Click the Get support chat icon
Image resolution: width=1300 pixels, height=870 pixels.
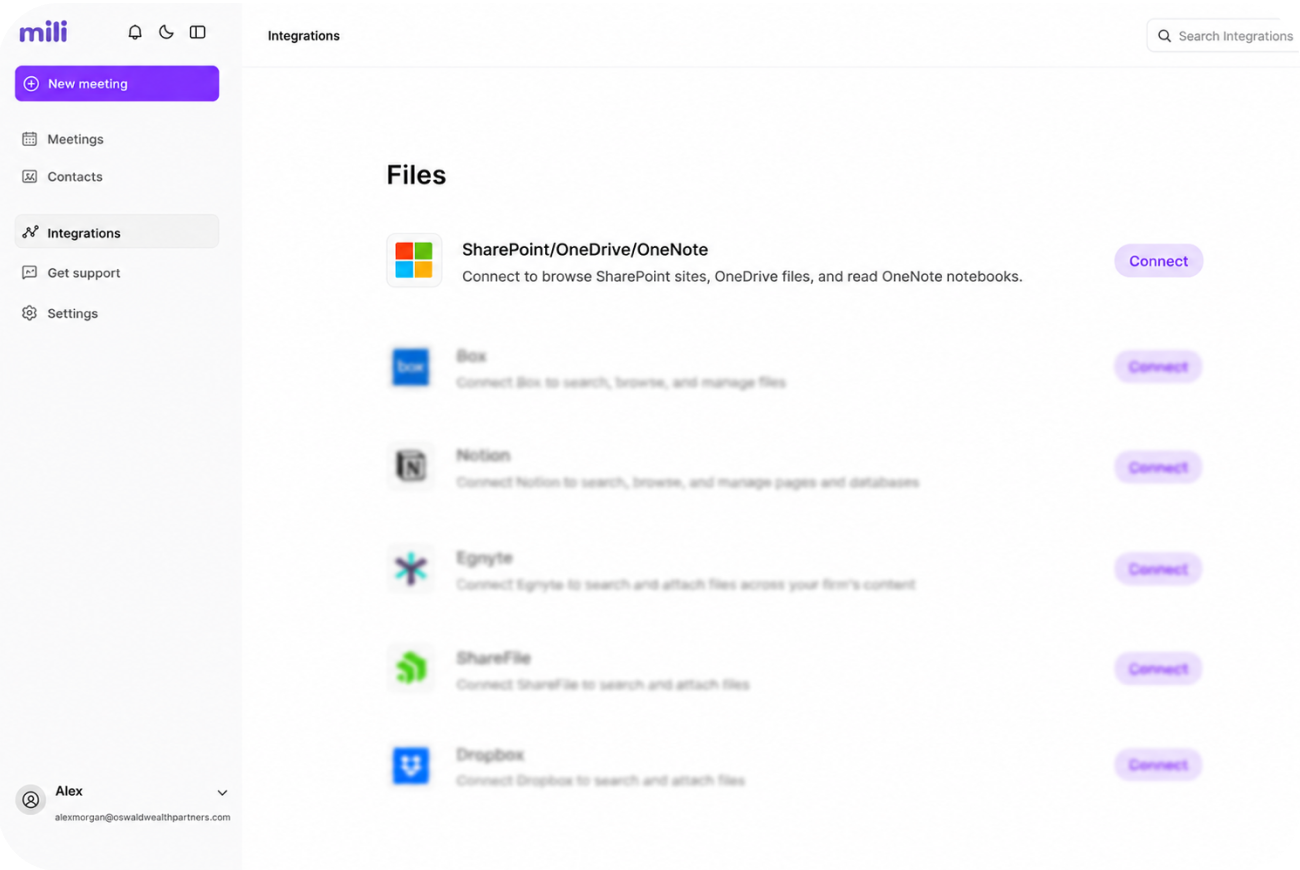30,273
